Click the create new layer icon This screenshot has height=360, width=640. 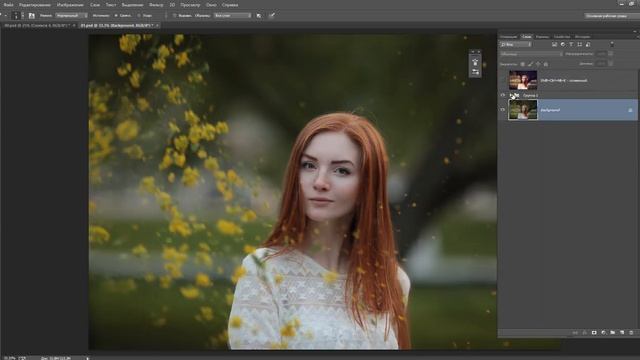coord(622,333)
